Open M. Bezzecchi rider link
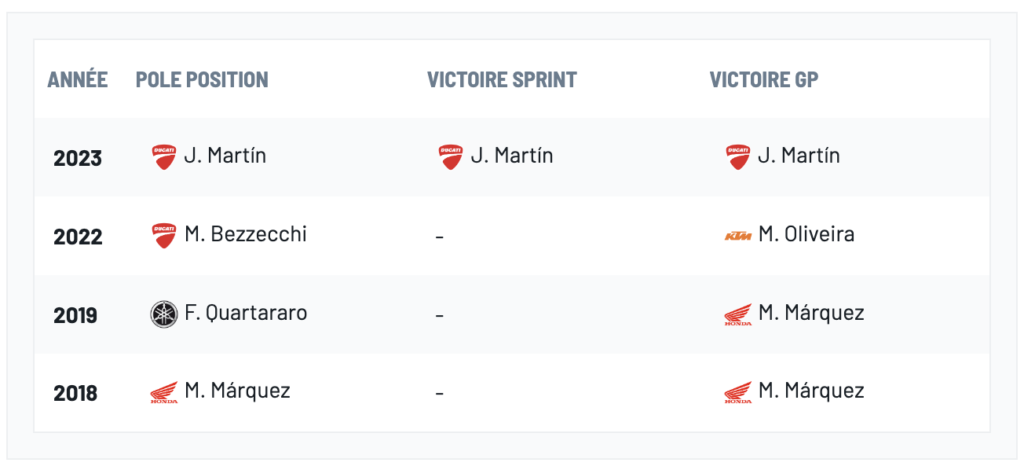The width and height of the screenshot is (1024, 470). (x=245, y=235)
